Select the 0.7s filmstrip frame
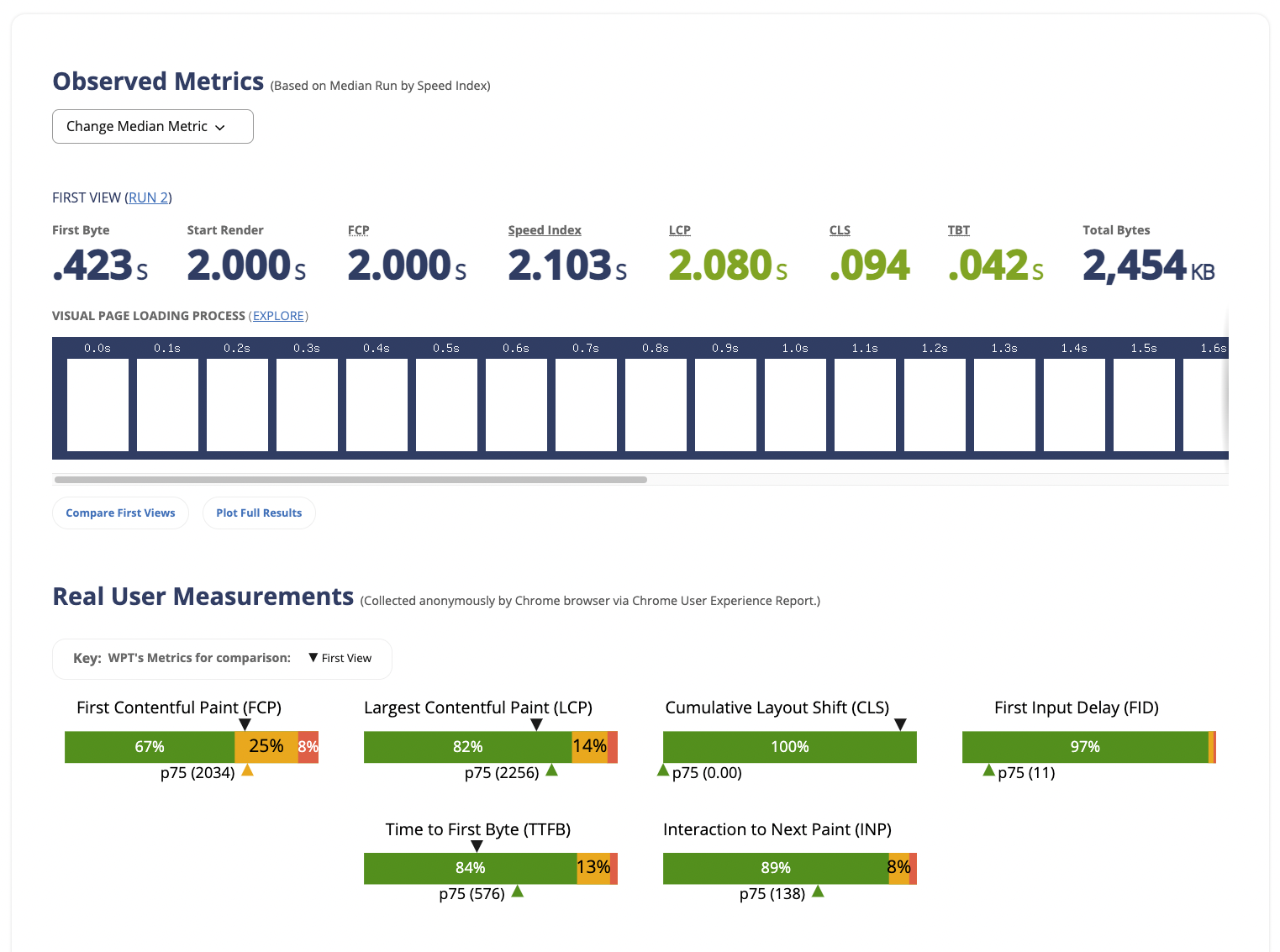 pyautogui.click(x=586, y=405)
